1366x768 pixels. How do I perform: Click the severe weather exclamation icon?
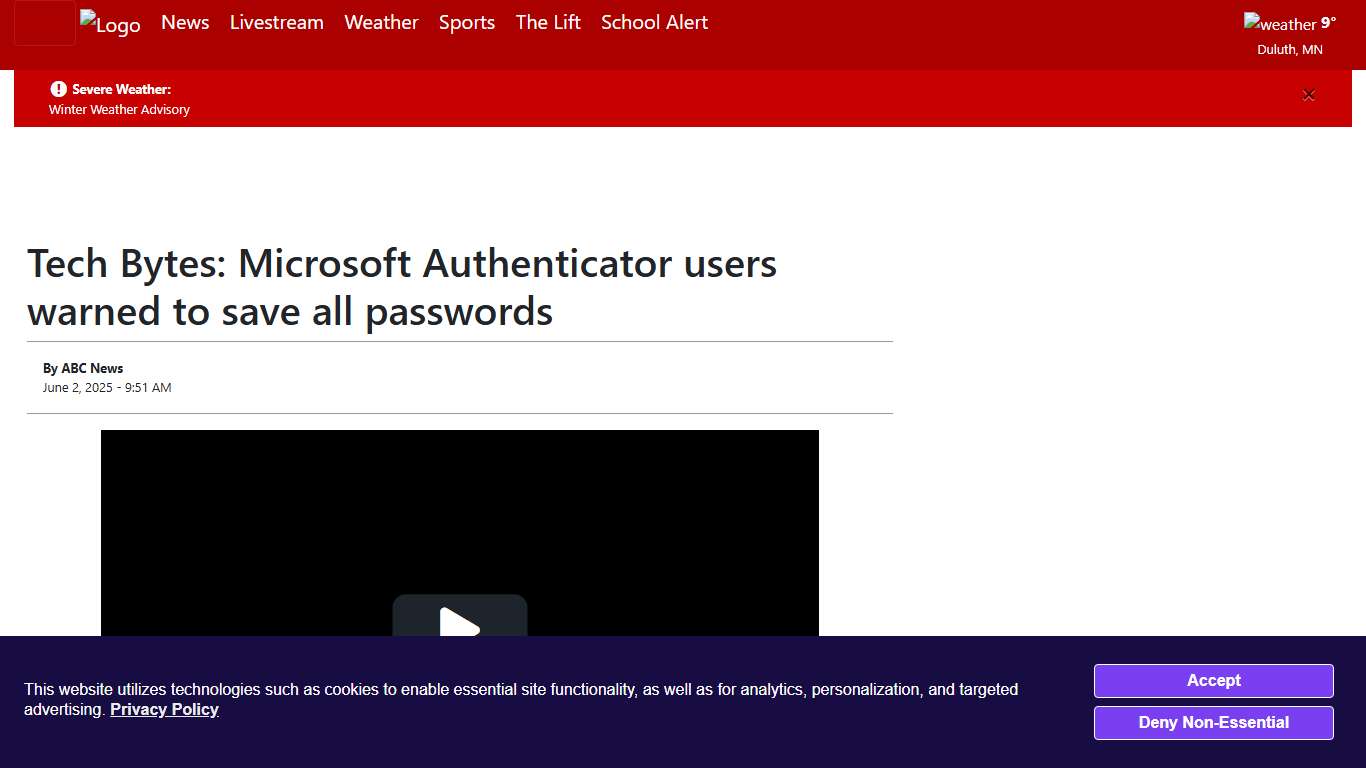[x=60, y=89]
